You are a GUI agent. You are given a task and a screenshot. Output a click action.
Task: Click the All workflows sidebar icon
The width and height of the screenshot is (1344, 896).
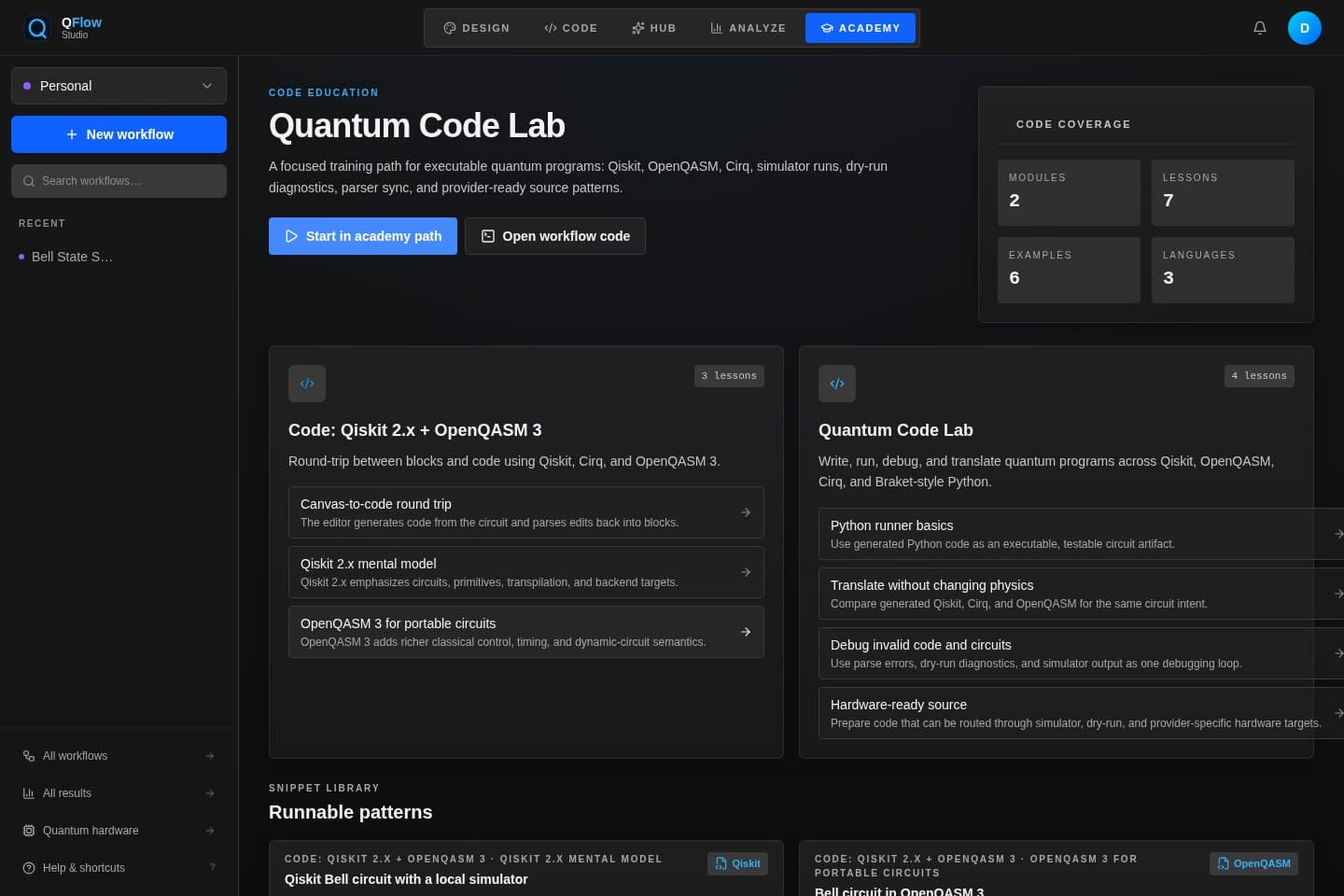tap(29, 756)
